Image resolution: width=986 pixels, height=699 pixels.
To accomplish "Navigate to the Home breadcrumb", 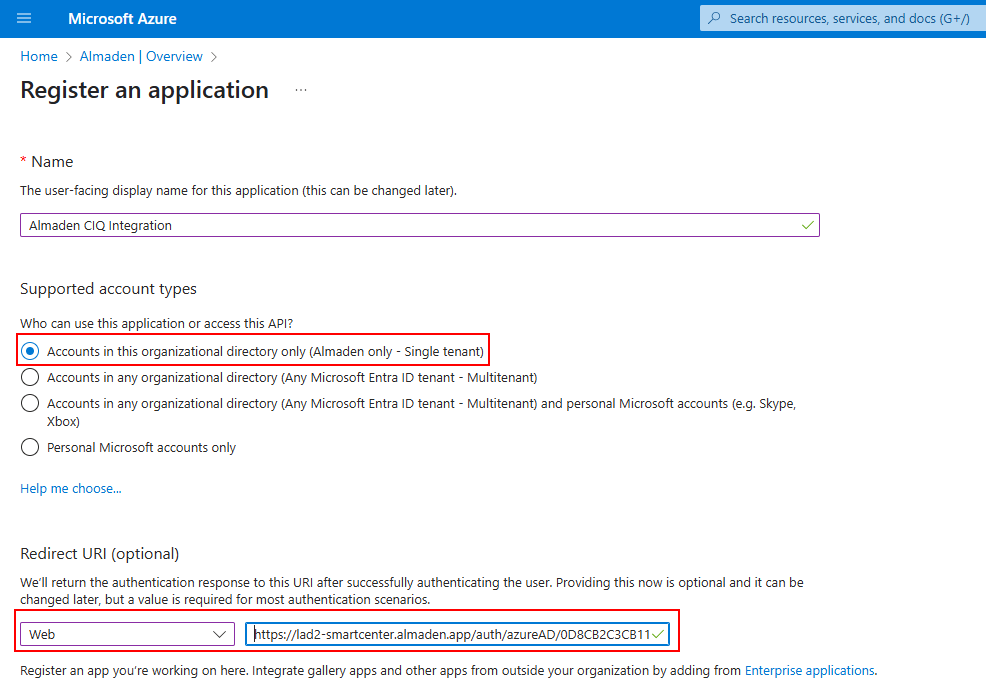I will coord(38,56).
